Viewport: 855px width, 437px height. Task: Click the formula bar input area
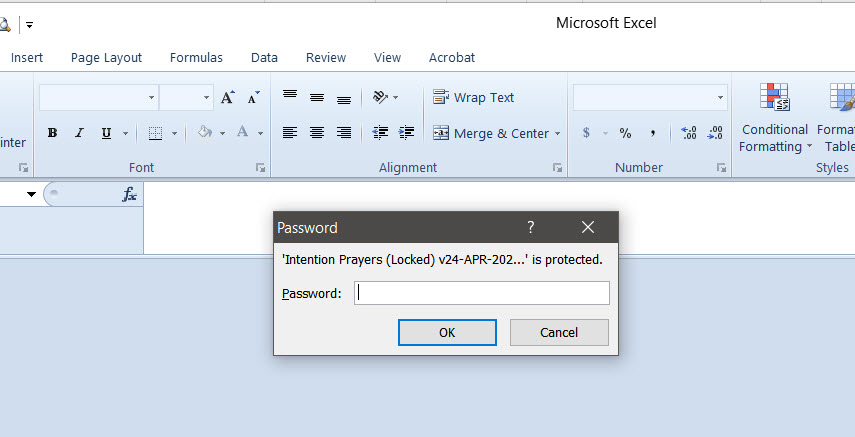[x=499, y=218]
